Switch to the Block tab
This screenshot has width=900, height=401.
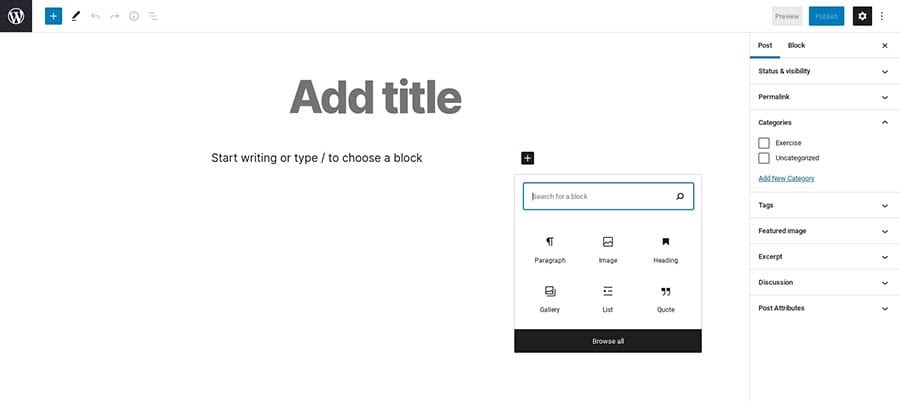[796, 45]
